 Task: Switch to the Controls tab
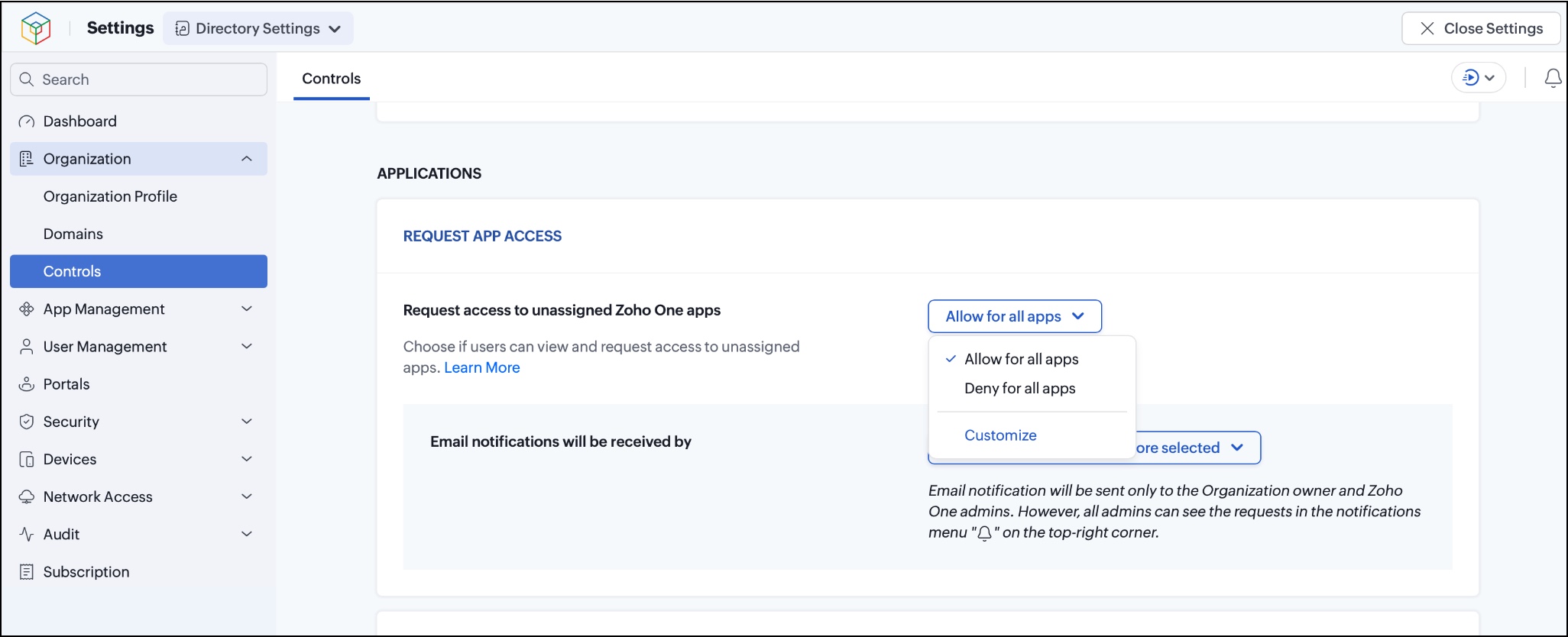tap(331, 79)
